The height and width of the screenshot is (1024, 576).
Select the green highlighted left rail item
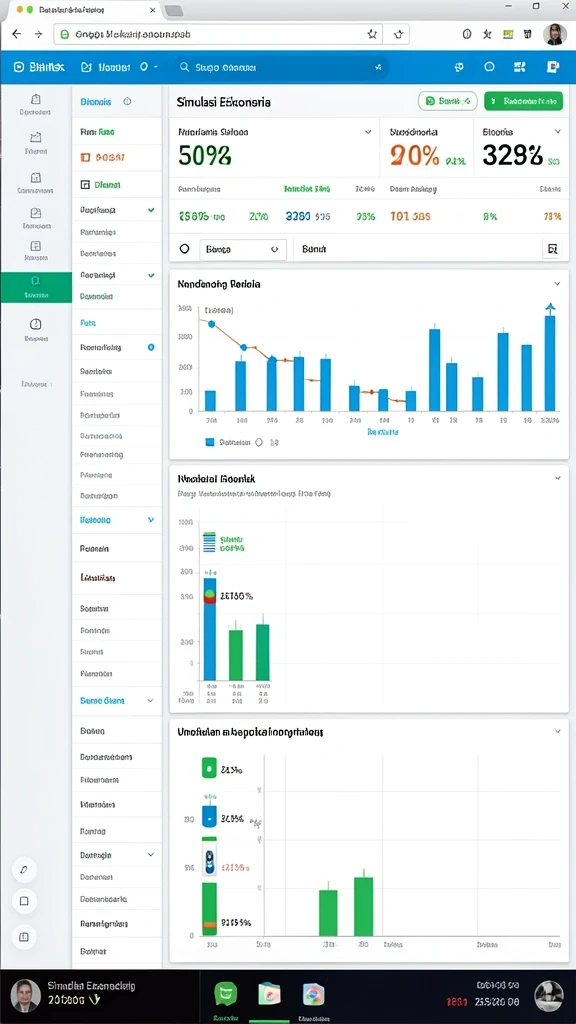pos(36,287)
